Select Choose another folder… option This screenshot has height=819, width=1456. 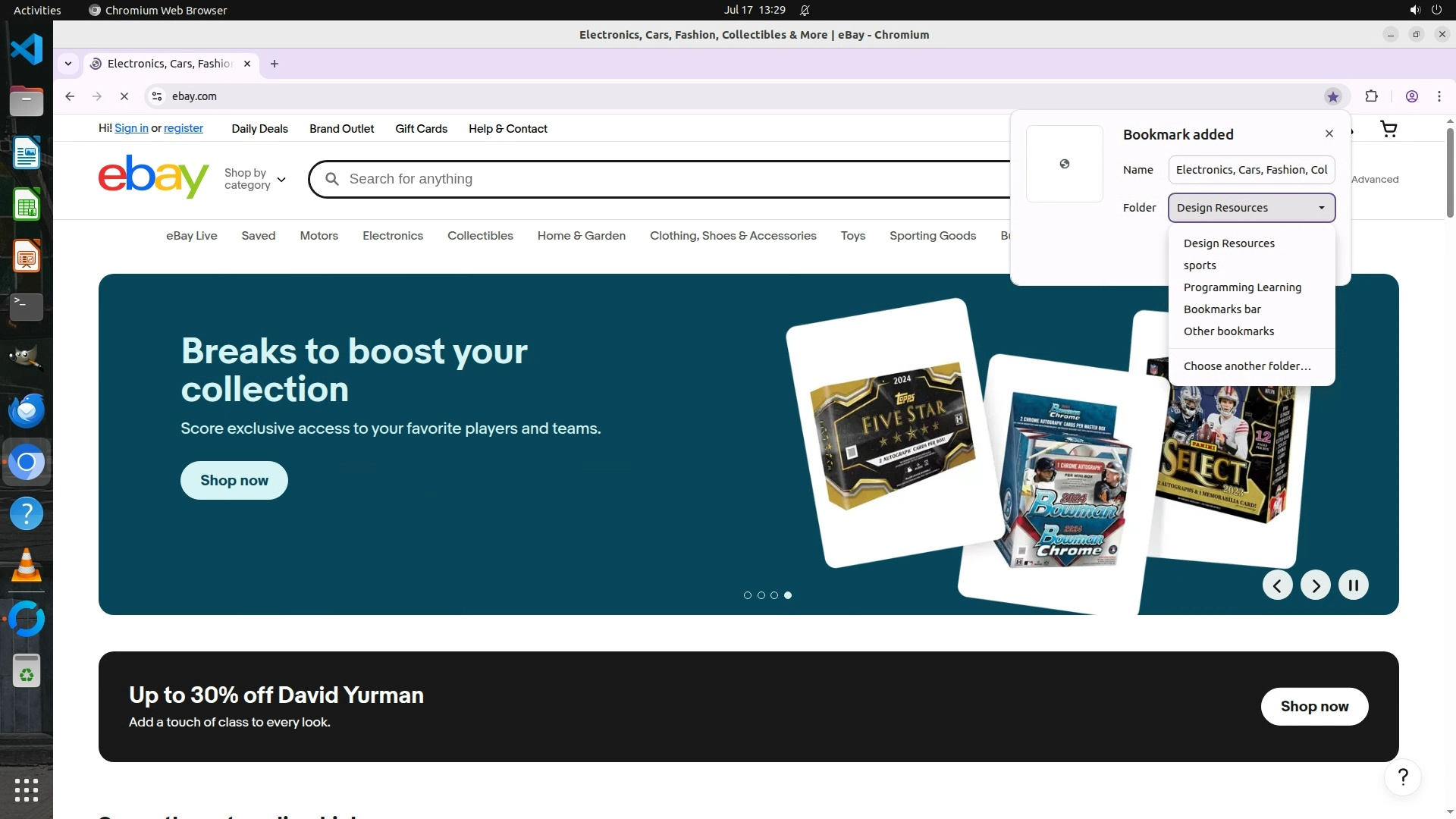pos(1247,366)
